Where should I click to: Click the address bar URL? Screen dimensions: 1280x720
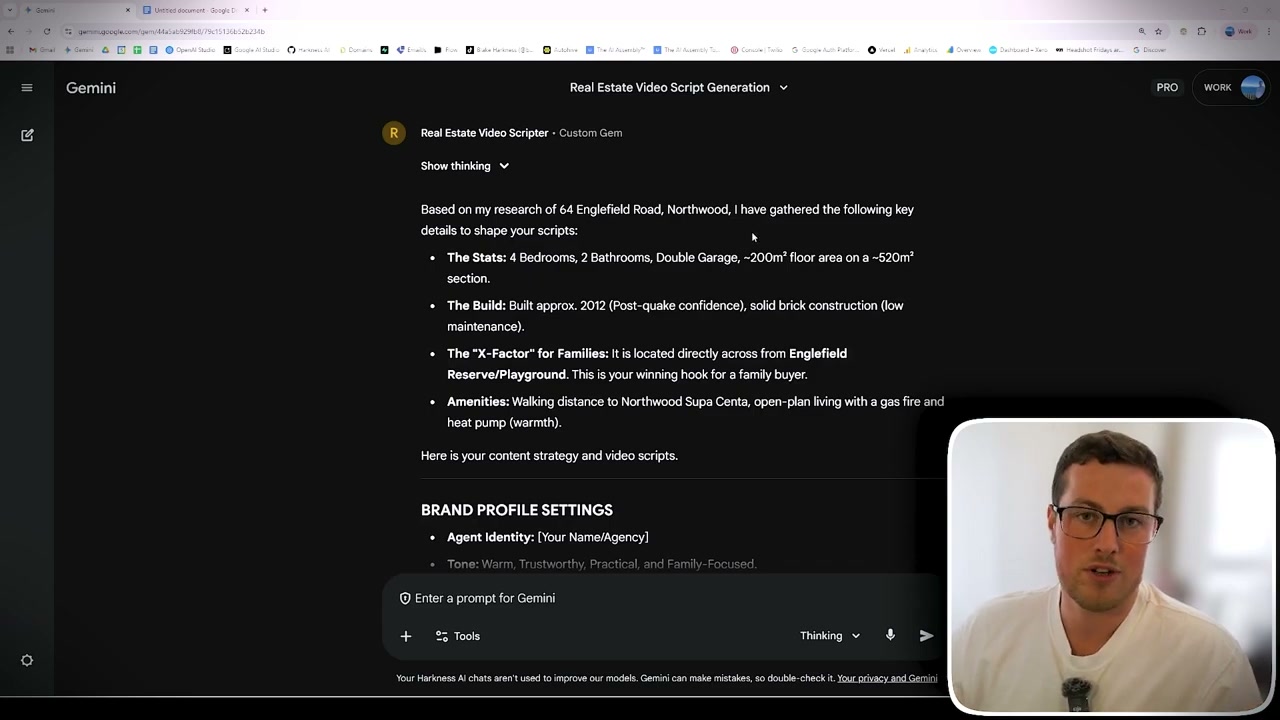[171, 31]
